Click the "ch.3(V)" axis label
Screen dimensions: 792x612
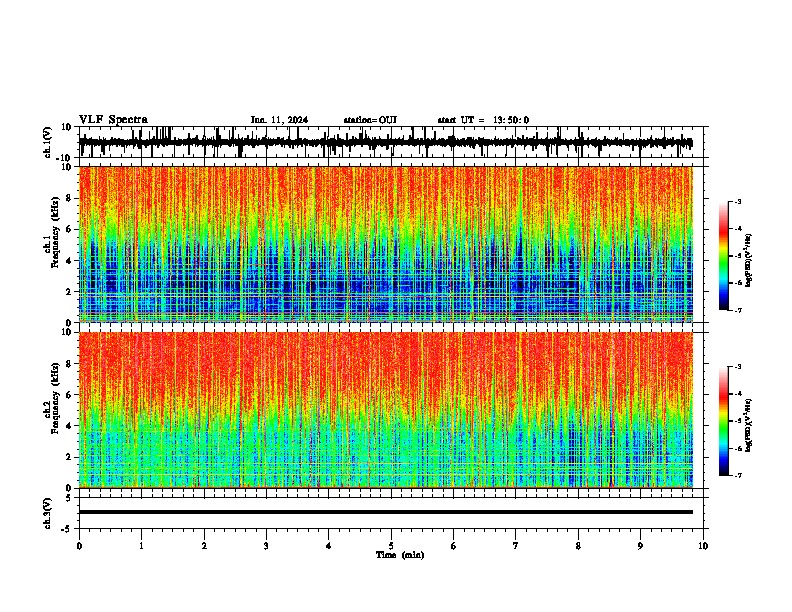pos(48,514)
